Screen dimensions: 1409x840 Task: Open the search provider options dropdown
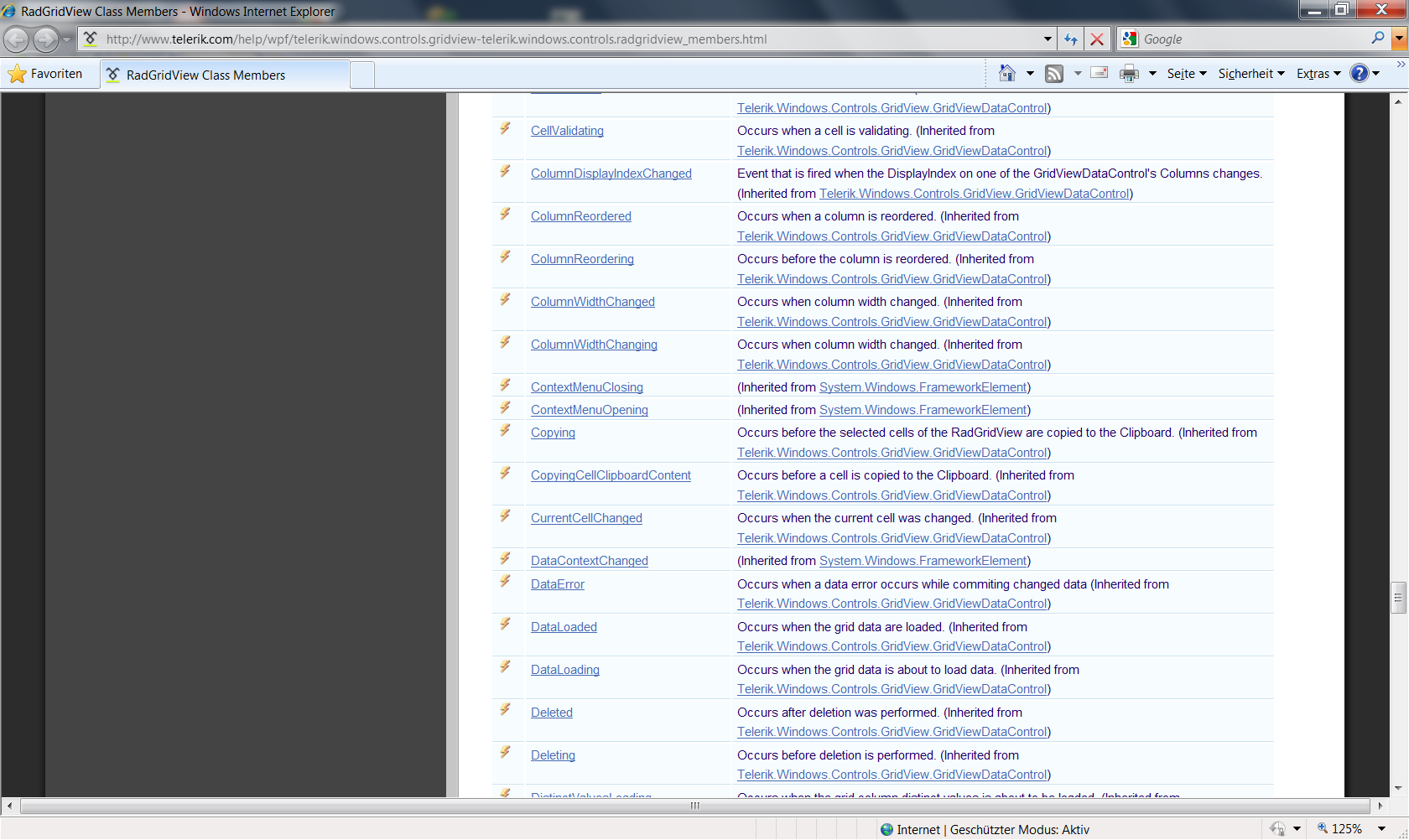[x=1399, y=39]
